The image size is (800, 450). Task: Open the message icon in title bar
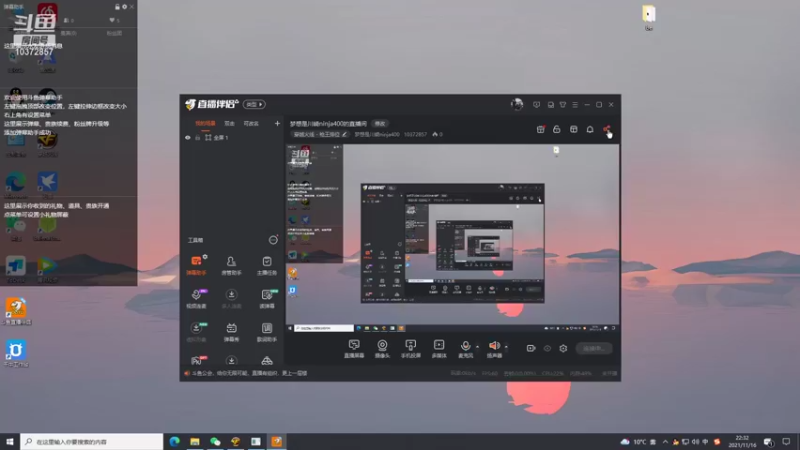tap(536, 105)
